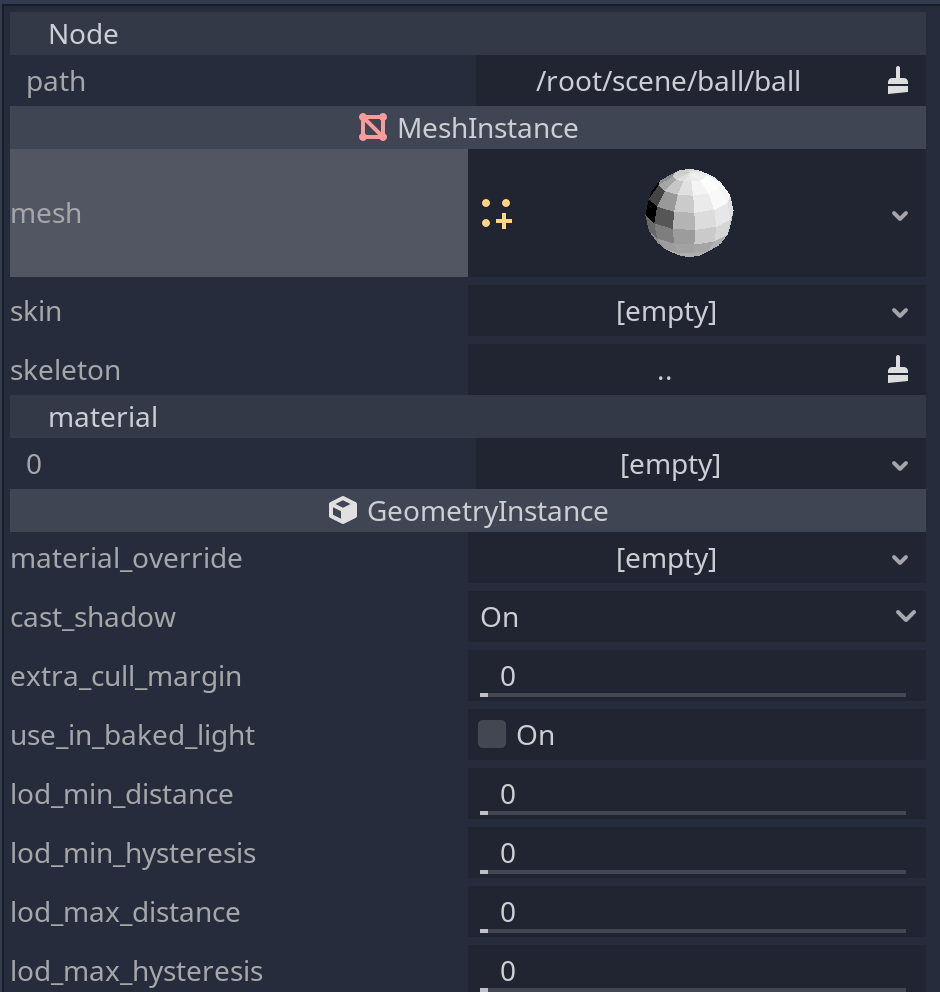Collapse the material section header
The height and width of the screenshot is (992, 940).
pos(103,416)
